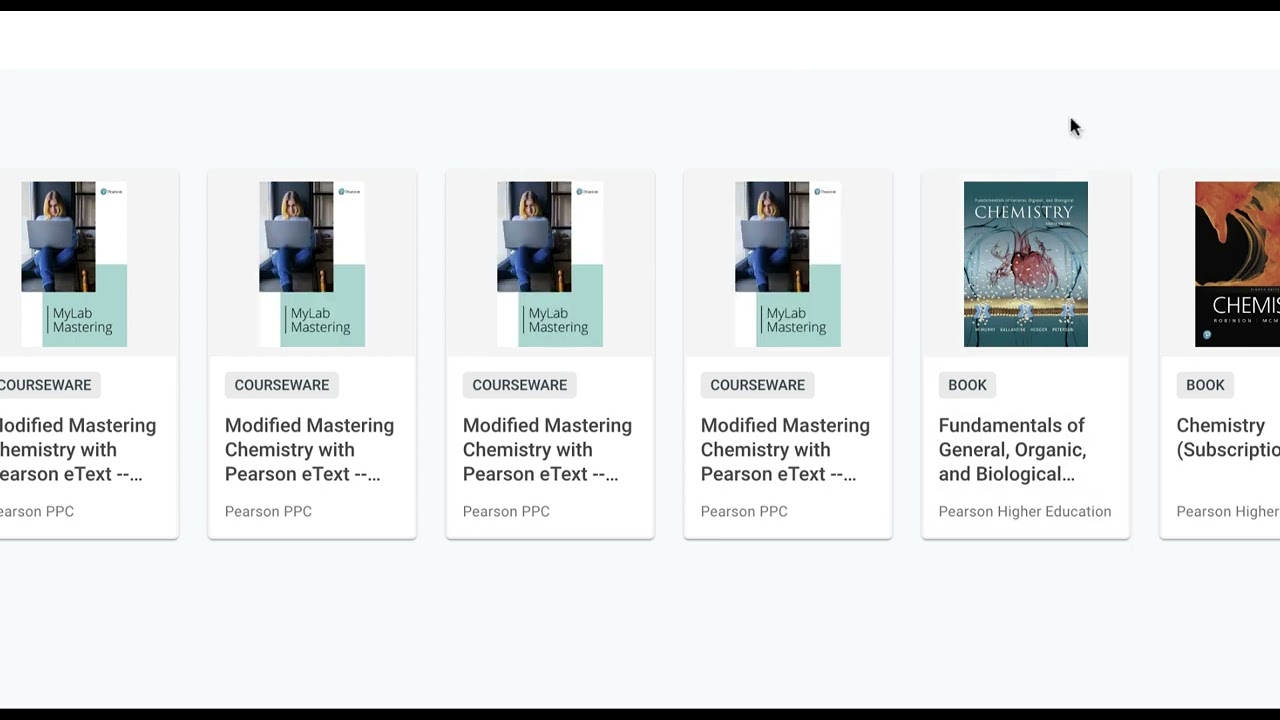This screenshot has width=1280, height=720.
Task: Open the third-from-left MyLab Mastering cover image
Action: click(550, 264)
